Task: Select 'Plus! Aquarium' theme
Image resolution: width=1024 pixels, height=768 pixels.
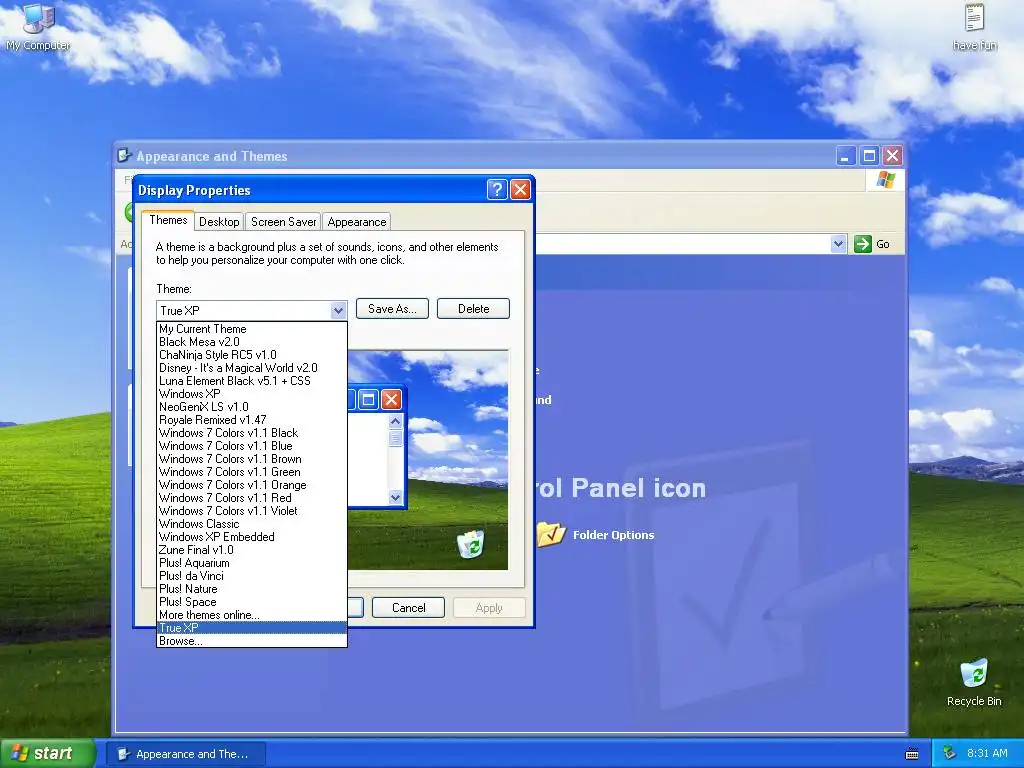Action: point(251,563)
